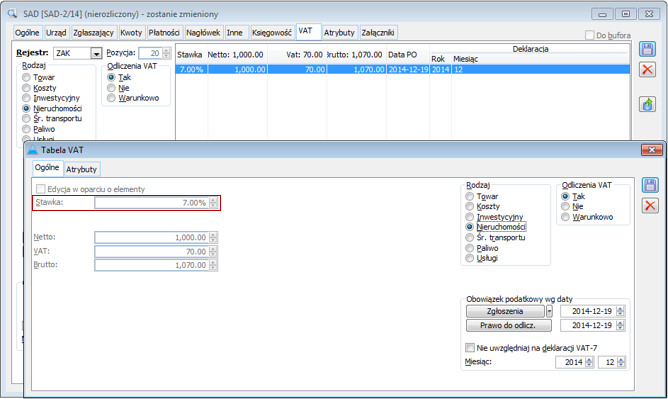Click the Zgłoszenia button
This screenshot has height=399, width=668.
tap(505, 311)
